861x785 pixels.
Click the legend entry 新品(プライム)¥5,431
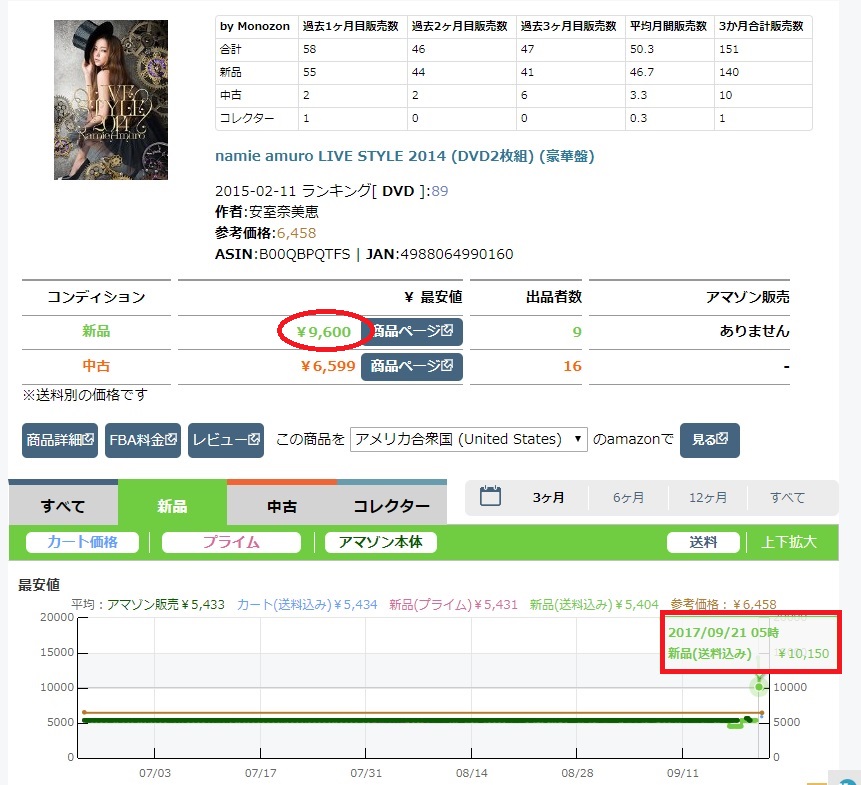tap(453, 605)
